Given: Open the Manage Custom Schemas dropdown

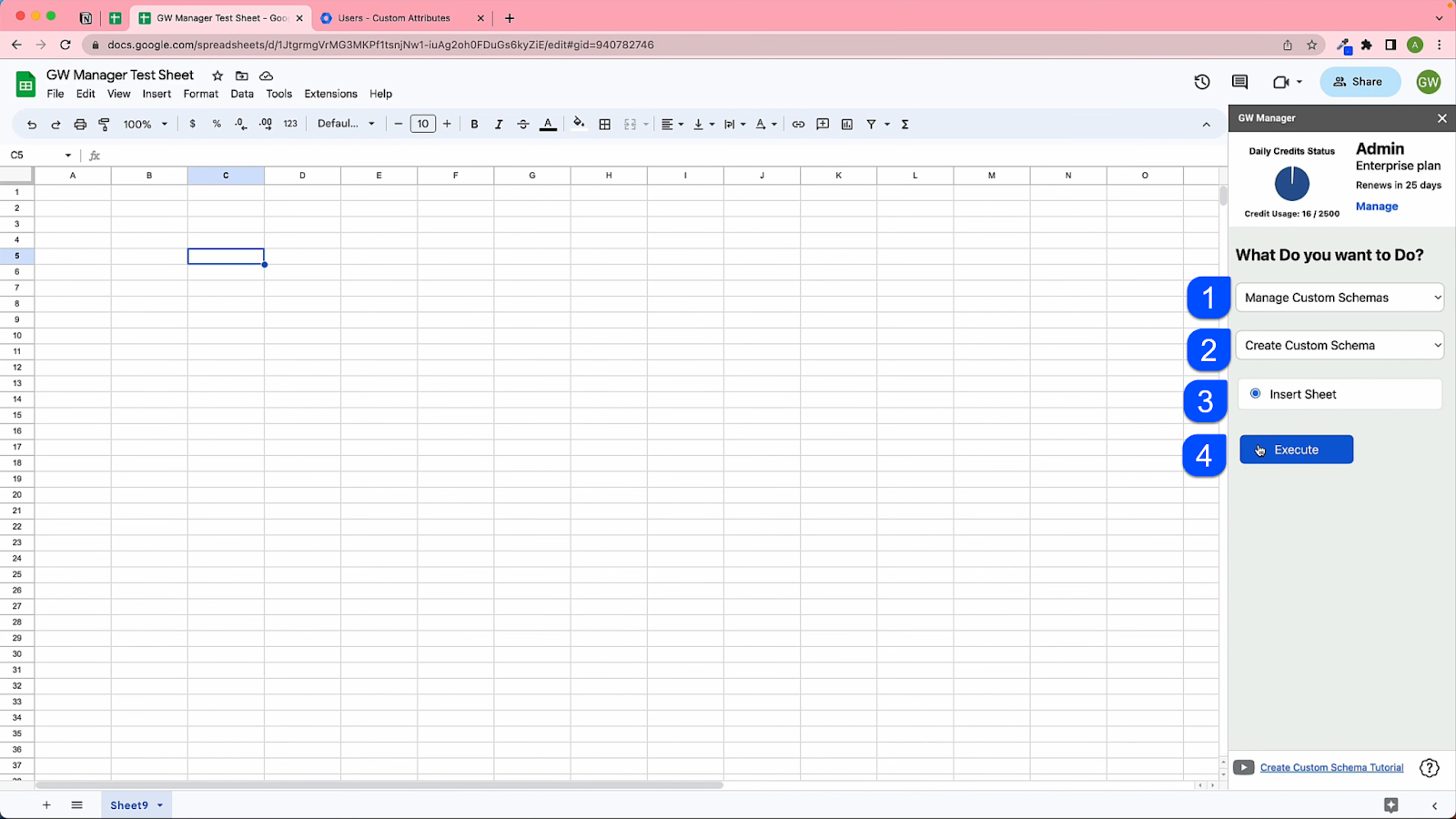Looking at the screenshot, I should click(x=1340, y=298).
